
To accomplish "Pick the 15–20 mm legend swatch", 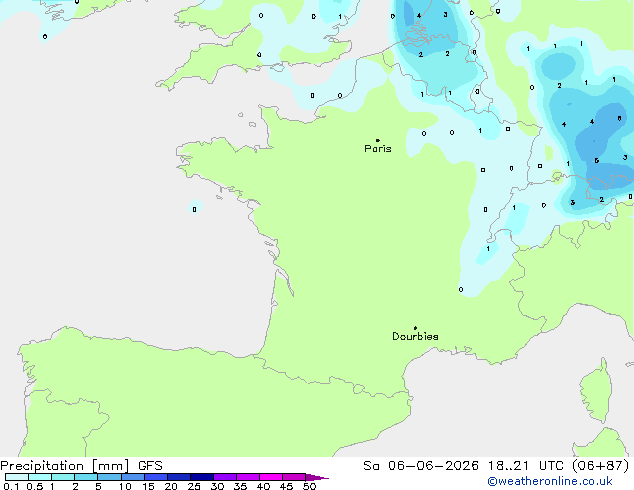I will coord(156,477).
